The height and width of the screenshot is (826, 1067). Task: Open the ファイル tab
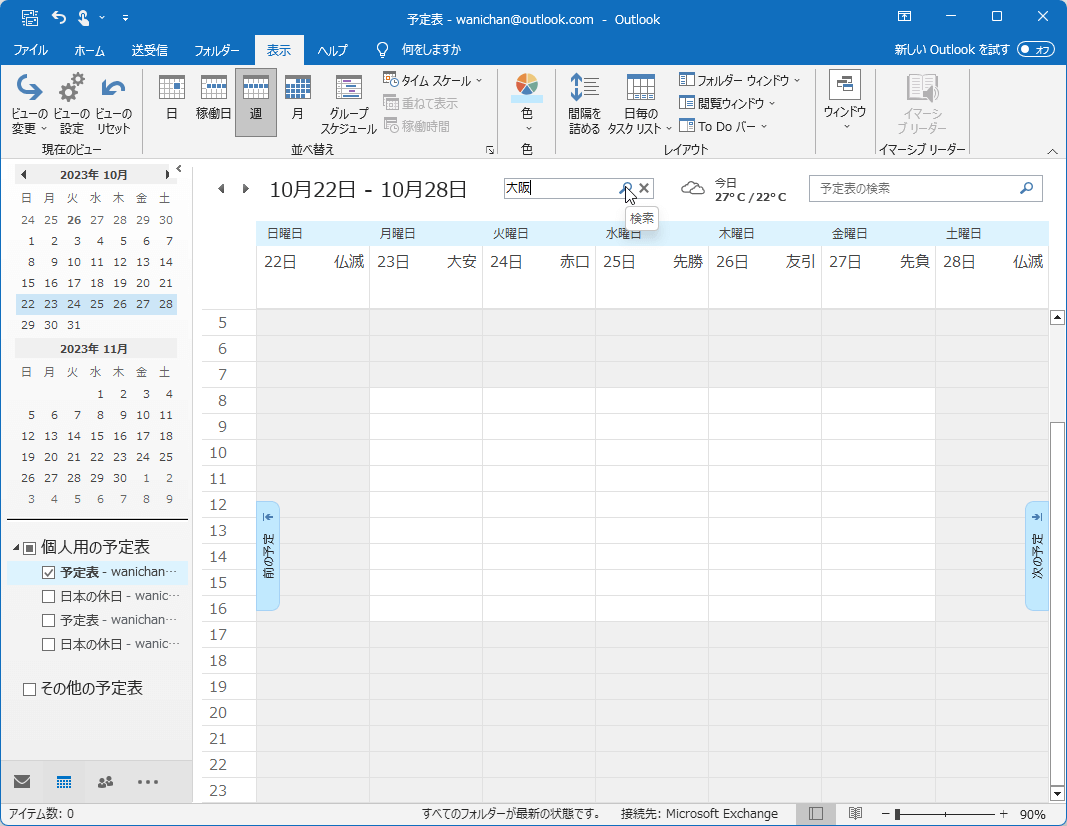coord(31,50)
